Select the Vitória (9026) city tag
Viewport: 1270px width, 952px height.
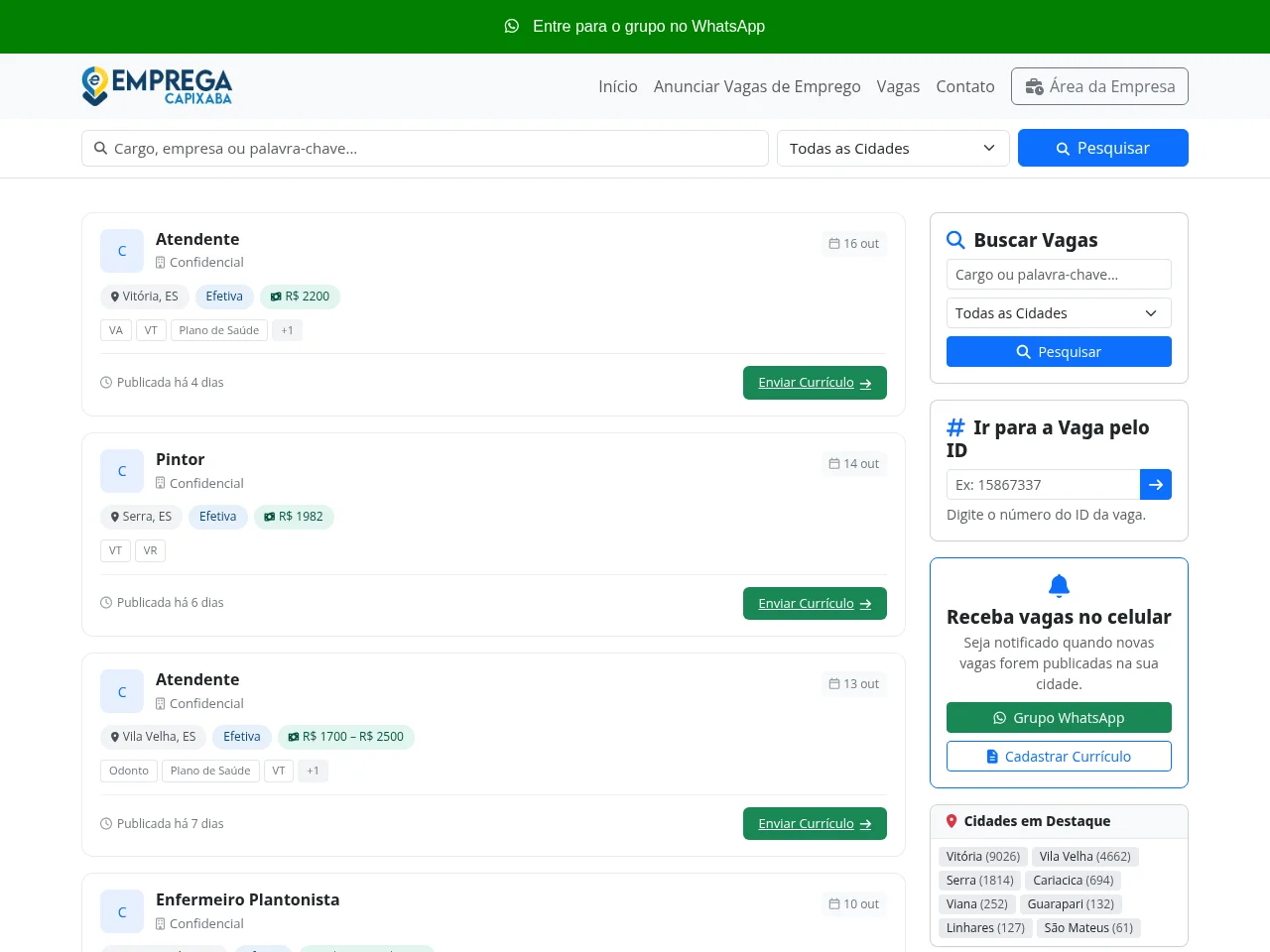(983, 857)
